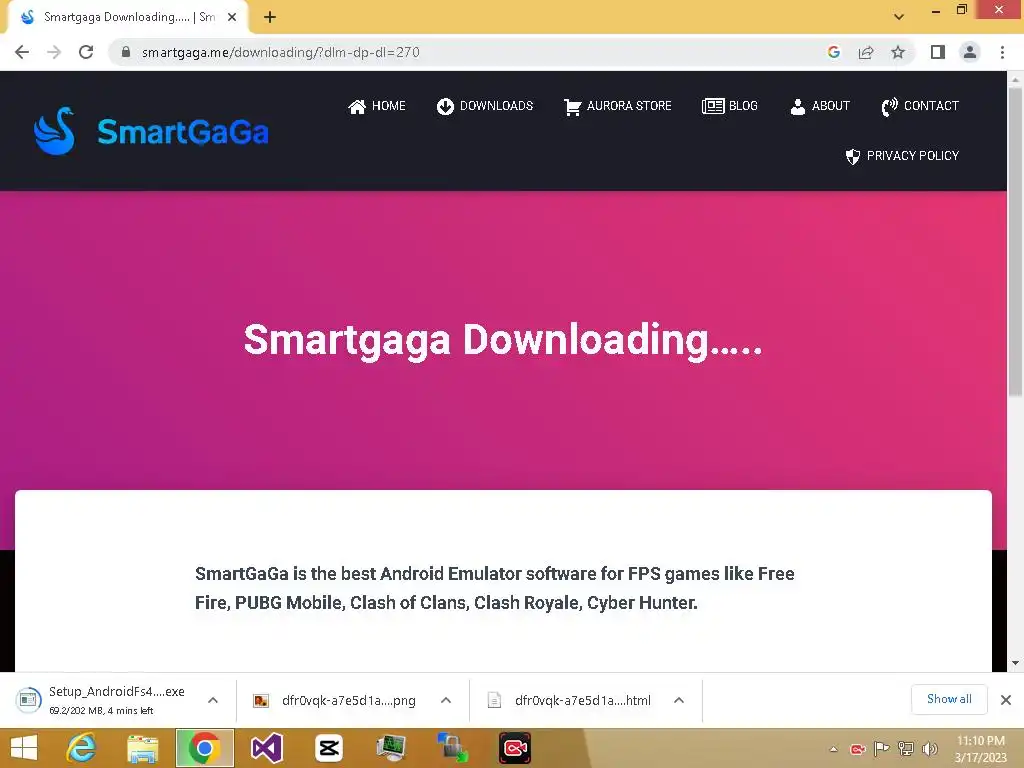The height and width of the screenshot is (768, 1024).
Task: Expand options for dfr0vqk html download
Action: (679, 700)
